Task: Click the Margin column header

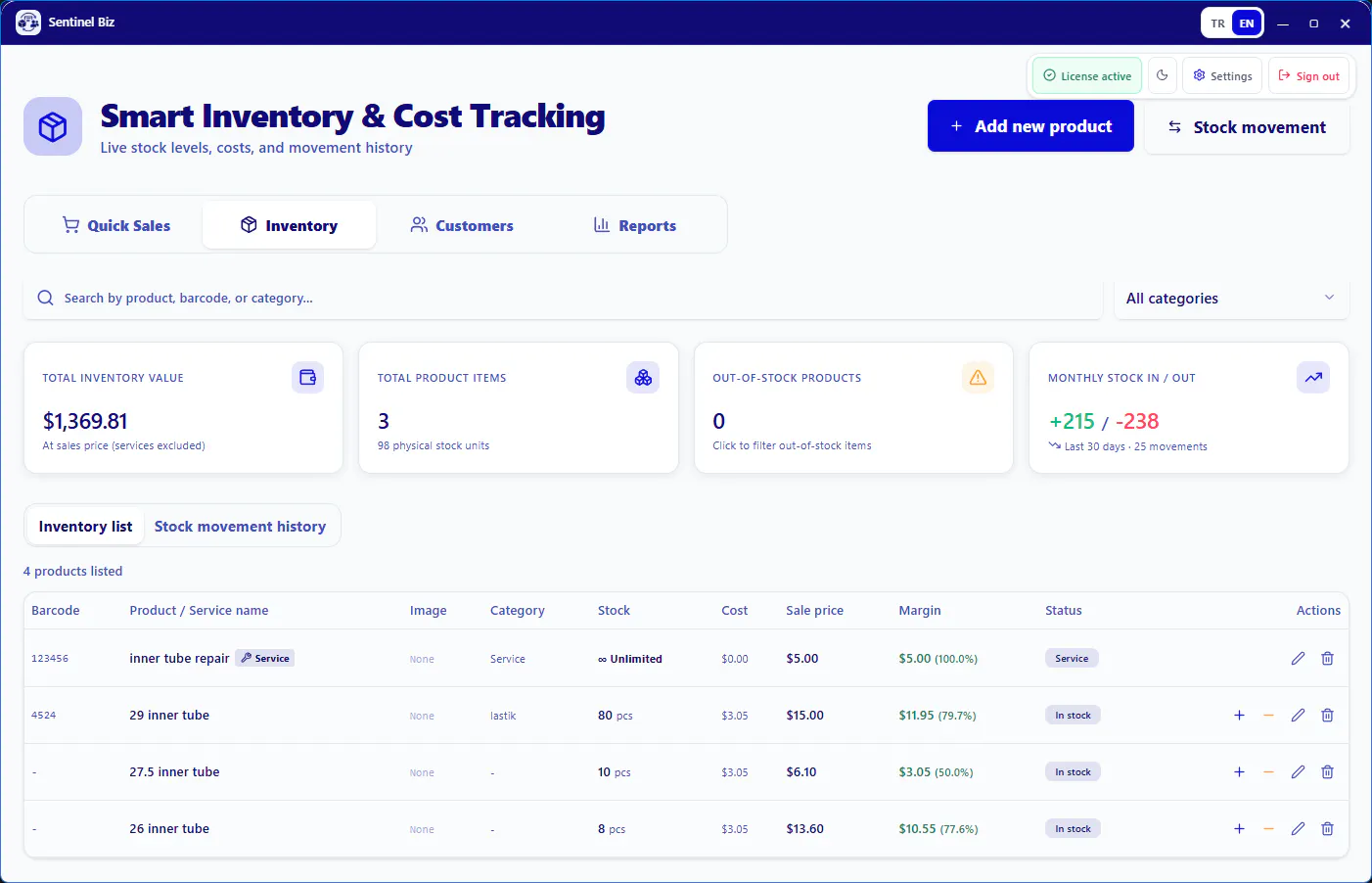Action: [x=920, y=611]
